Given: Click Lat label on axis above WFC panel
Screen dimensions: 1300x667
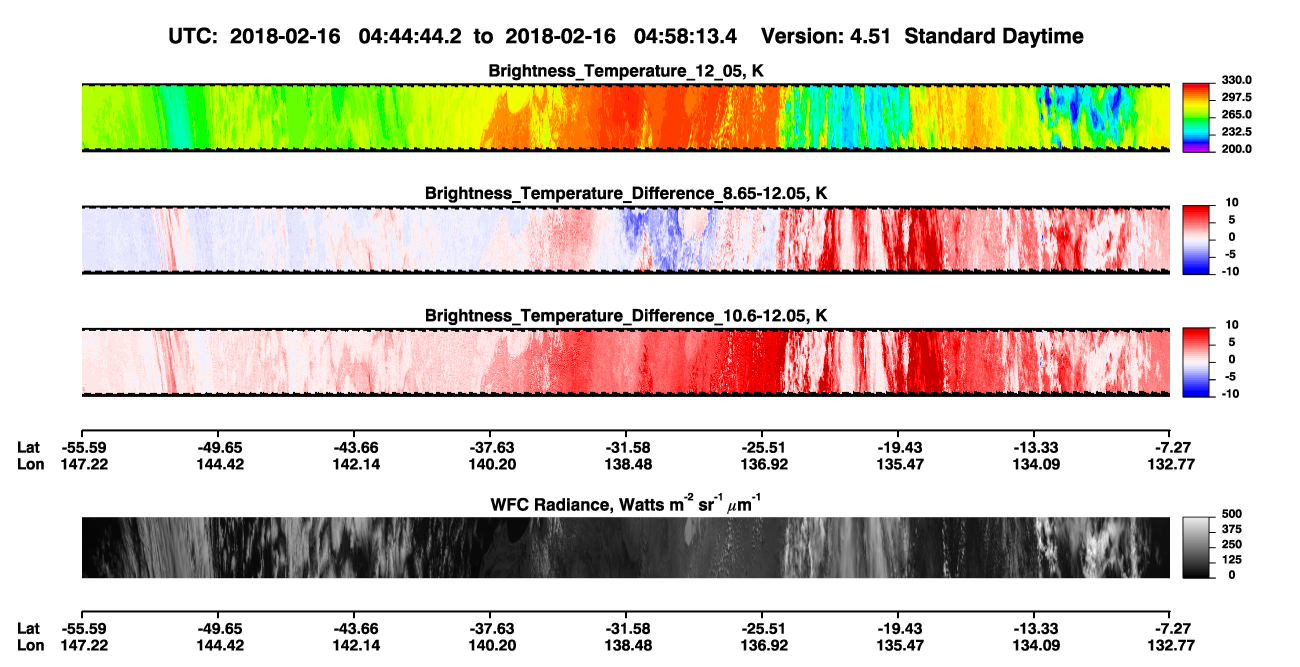Looking at the screenshot, I should tap(29, 448).
